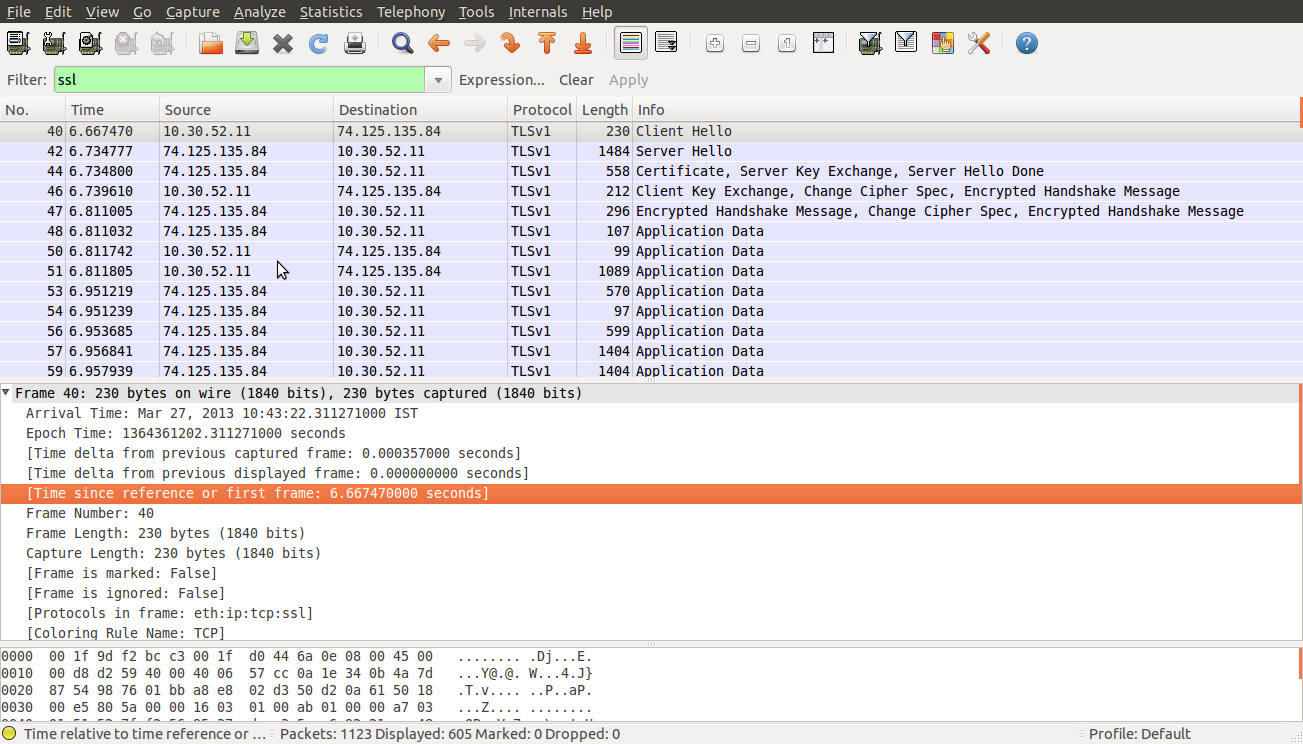Select the Server Hello packet row

click(x=400, y=150)
